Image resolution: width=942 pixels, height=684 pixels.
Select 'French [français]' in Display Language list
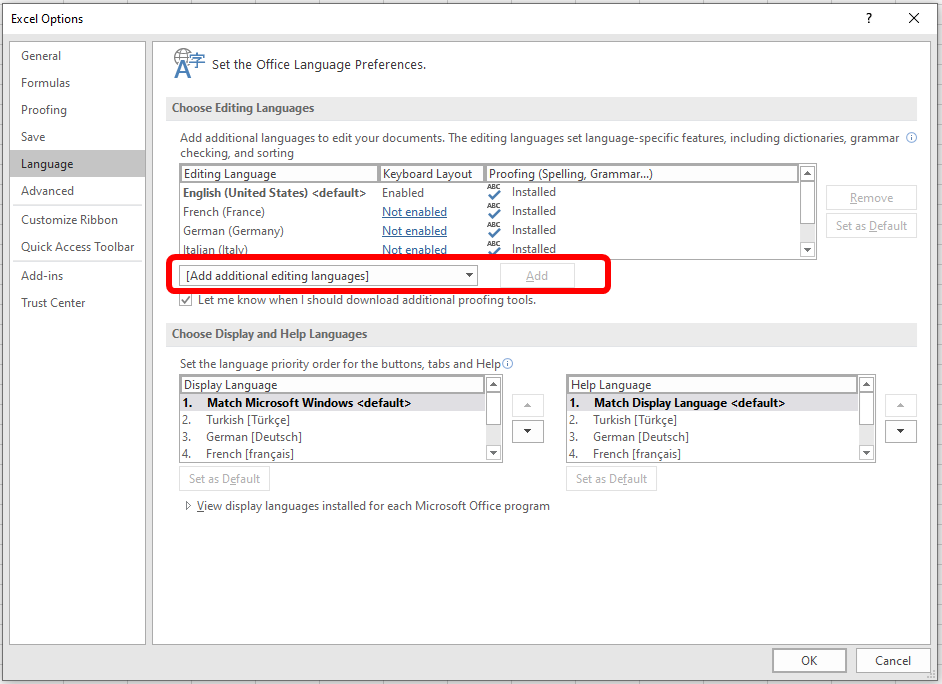pyautogui.click(x=333, y=454)
